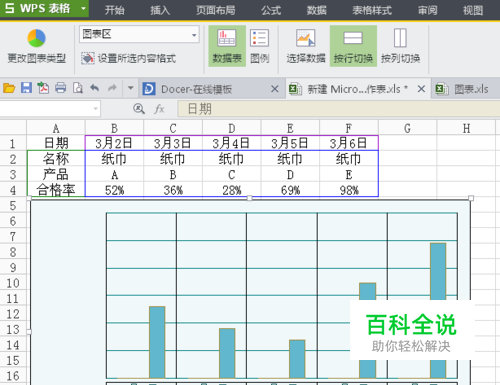Select column A header
This screenshot has height=385, width=500.
[x=56, y=128]
